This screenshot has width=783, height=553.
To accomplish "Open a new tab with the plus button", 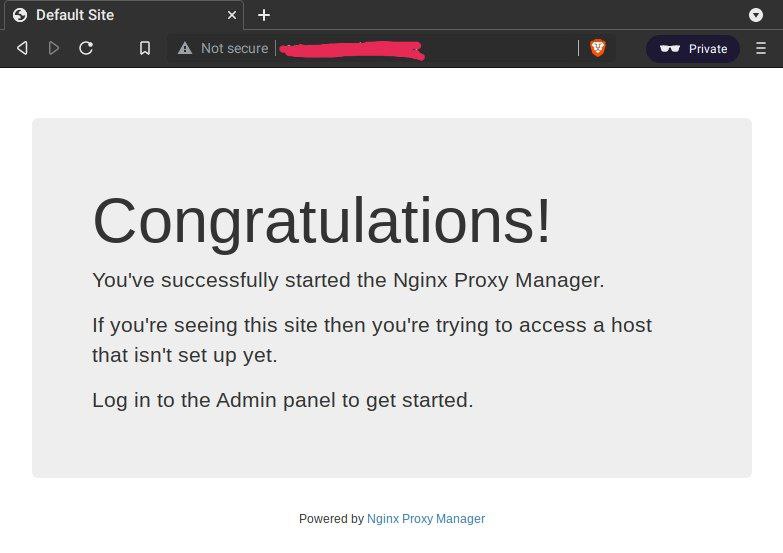I will pyautogui.click(x=264, y=15).
